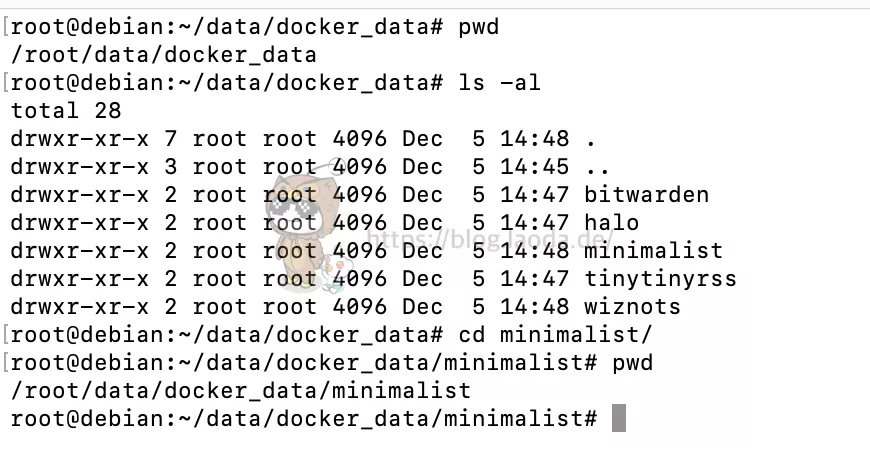This screenshot has width=870, height=452.
Task: Click the "/root/data/docker_data" output on second line
Action: tap(163, 54)
